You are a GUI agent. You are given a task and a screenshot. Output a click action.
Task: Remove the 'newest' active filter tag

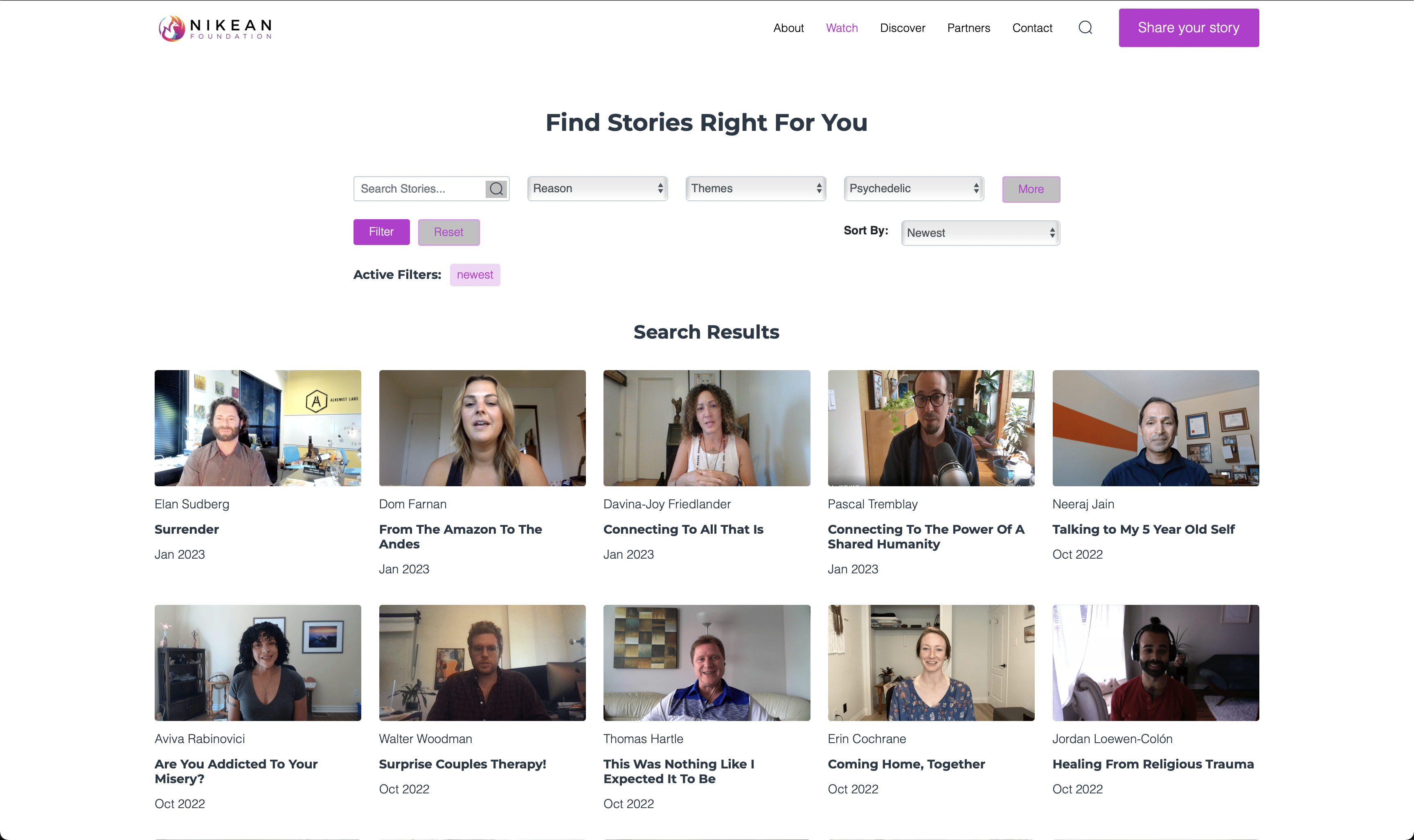point(474,274)
